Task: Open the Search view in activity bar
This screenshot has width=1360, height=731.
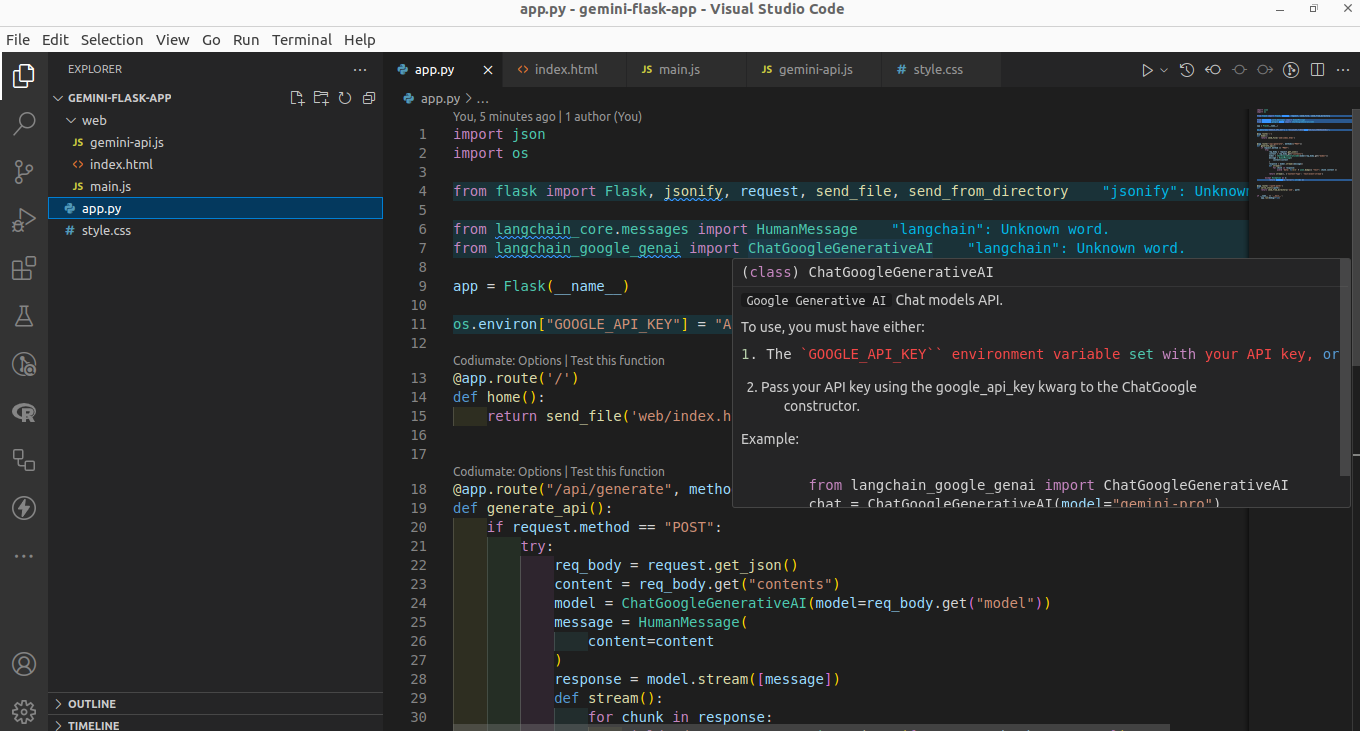Action: tap(24, 123)
